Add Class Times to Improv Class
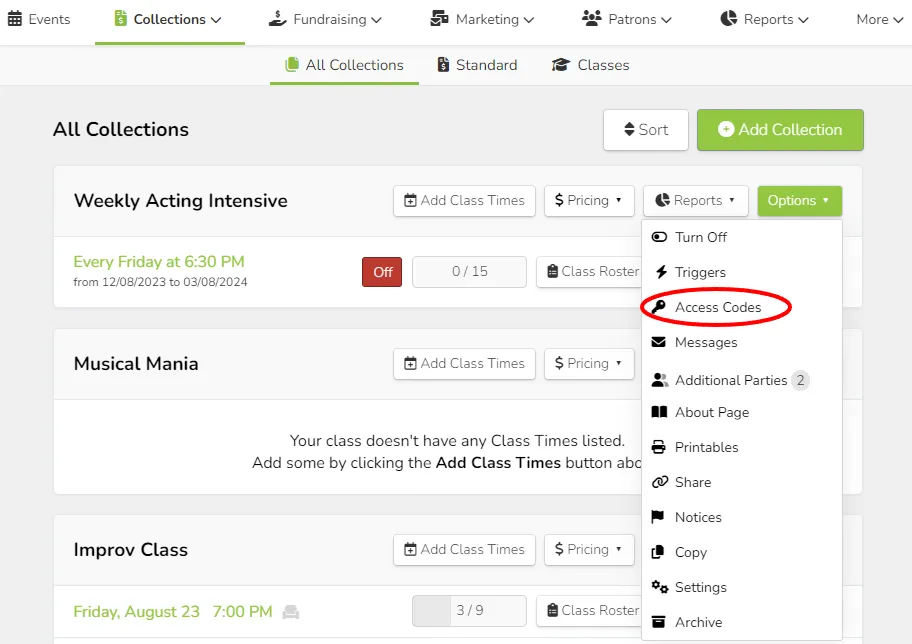The height and width of the screenshot is (644, 912). [x=464, y=550]
